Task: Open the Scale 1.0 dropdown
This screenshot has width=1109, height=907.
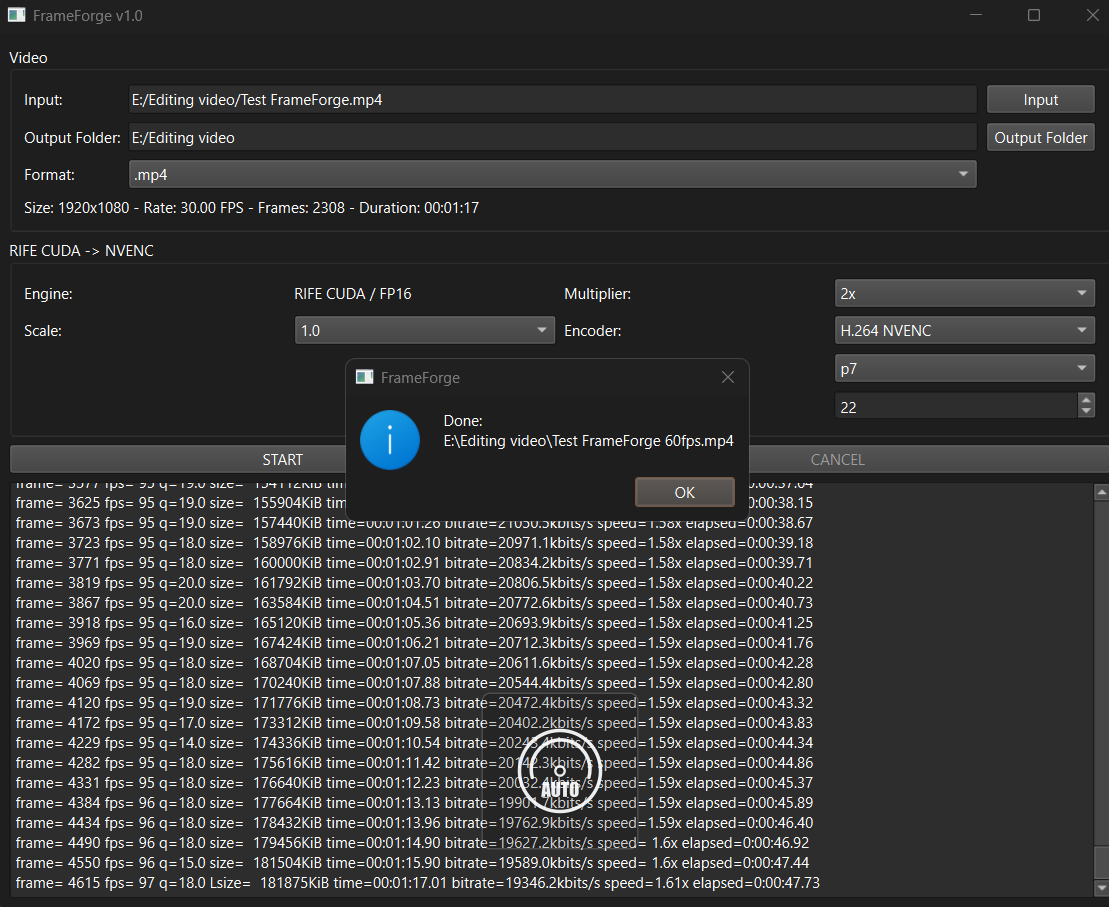Action: [424, 330]
